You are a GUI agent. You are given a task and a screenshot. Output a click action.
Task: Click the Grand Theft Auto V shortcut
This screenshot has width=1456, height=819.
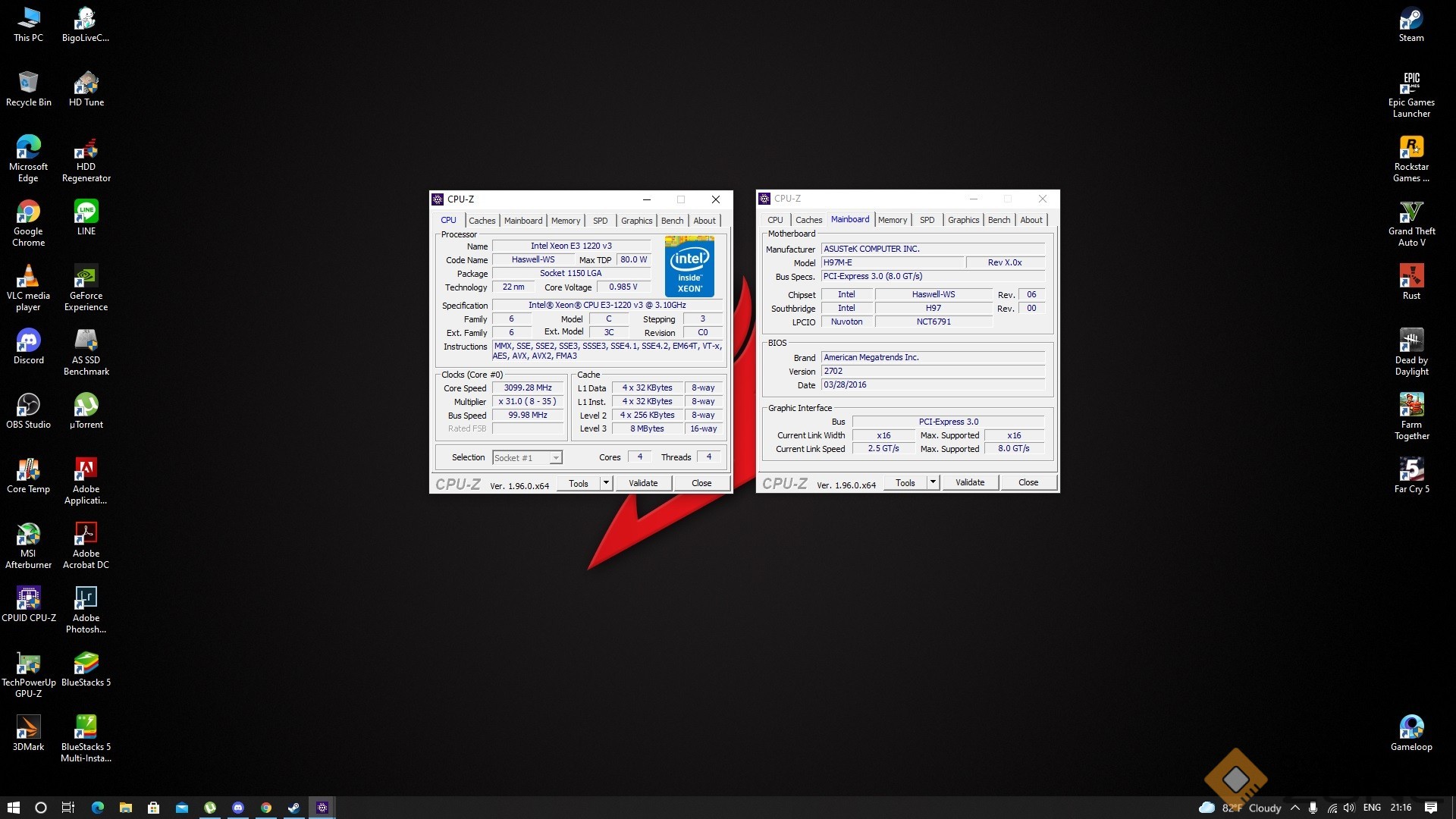(x=1411, y=212)
